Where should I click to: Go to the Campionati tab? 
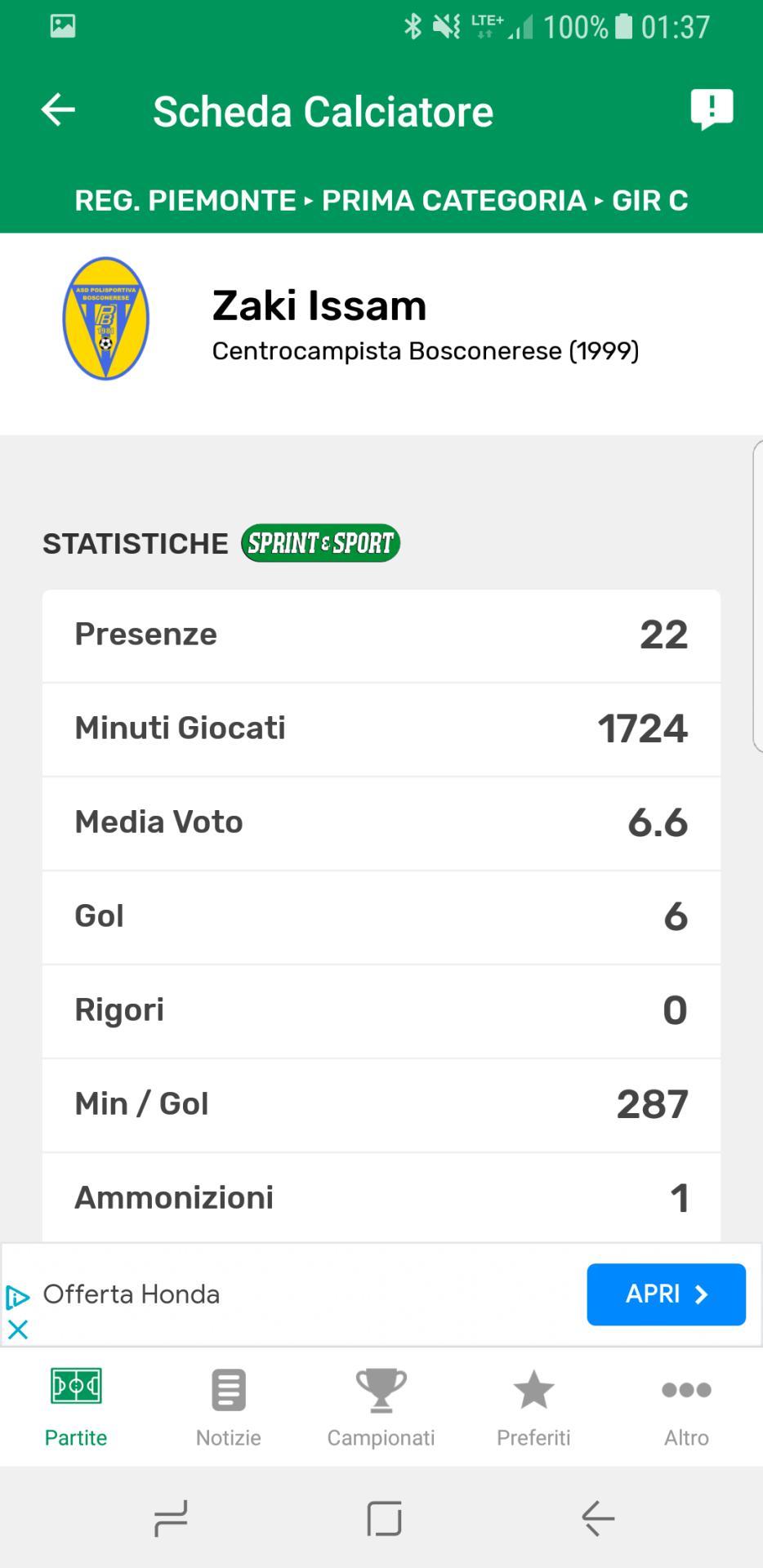(381, 1406)
